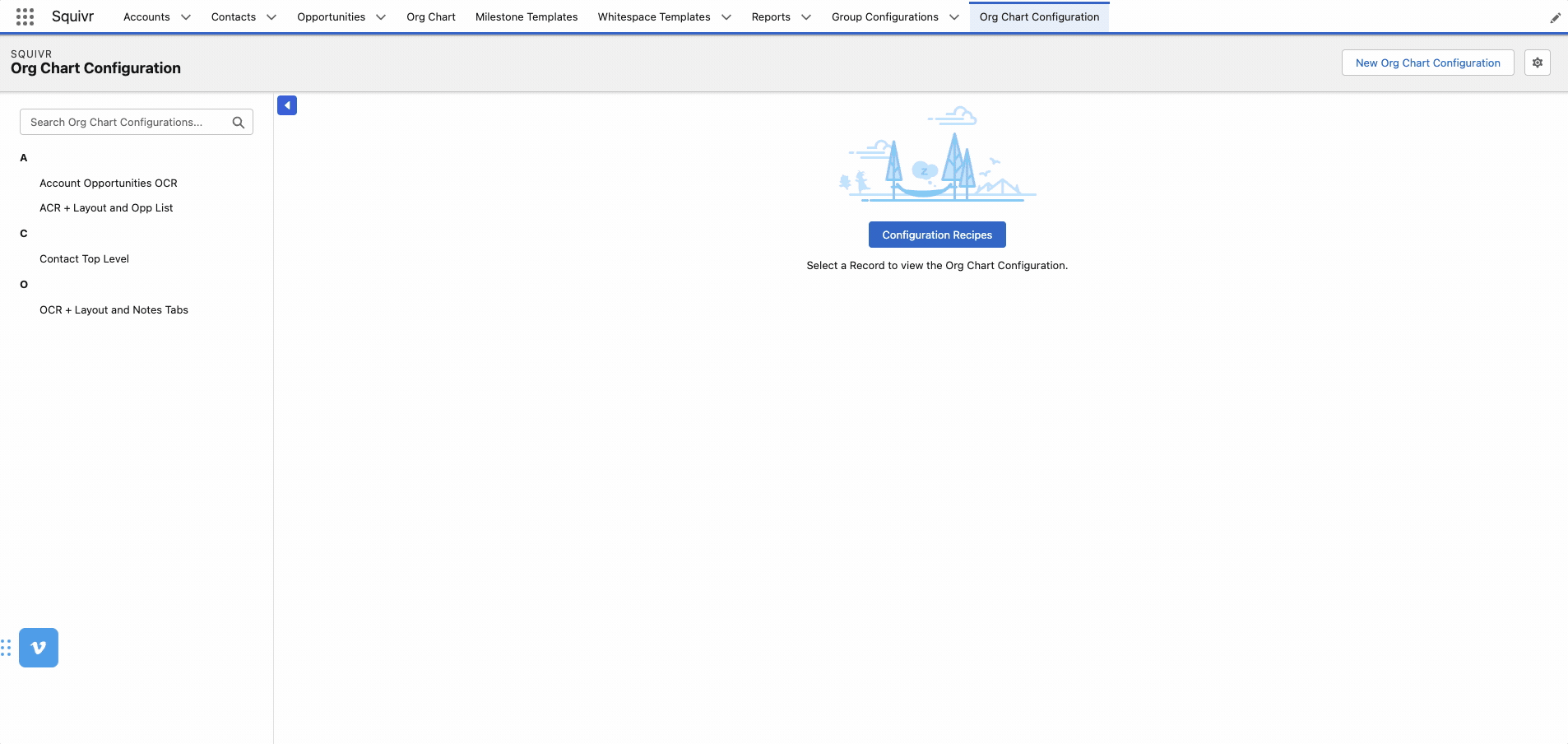1568x744 pixels.
Task: Open the gear settings icon button
Action: tap(1538, 63)
